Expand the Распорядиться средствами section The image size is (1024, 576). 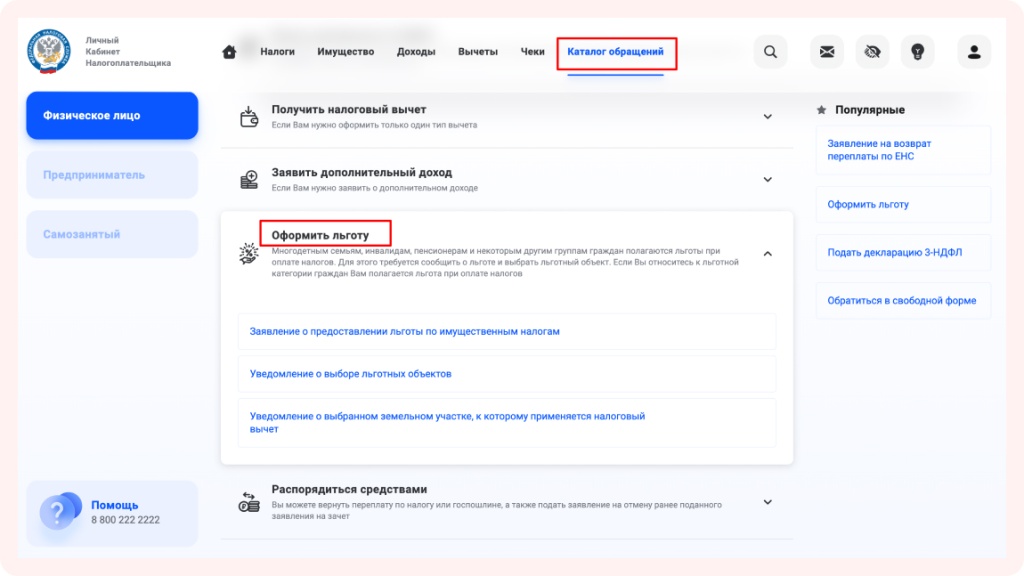pos(767,502)
